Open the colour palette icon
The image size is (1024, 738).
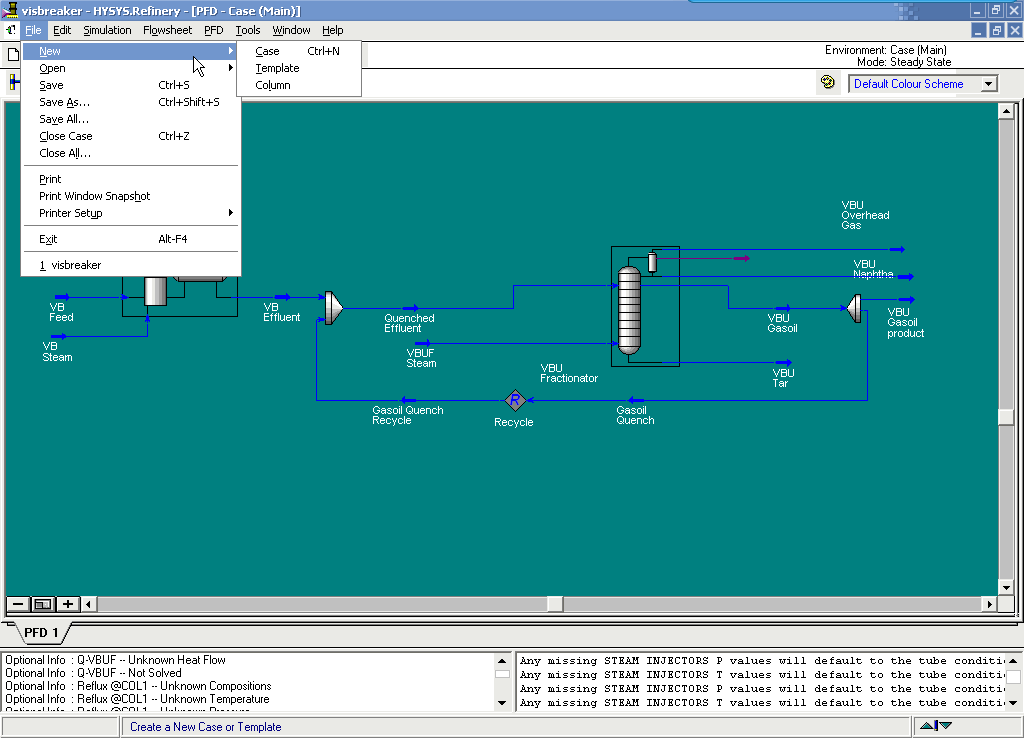[x=827, y=82]
